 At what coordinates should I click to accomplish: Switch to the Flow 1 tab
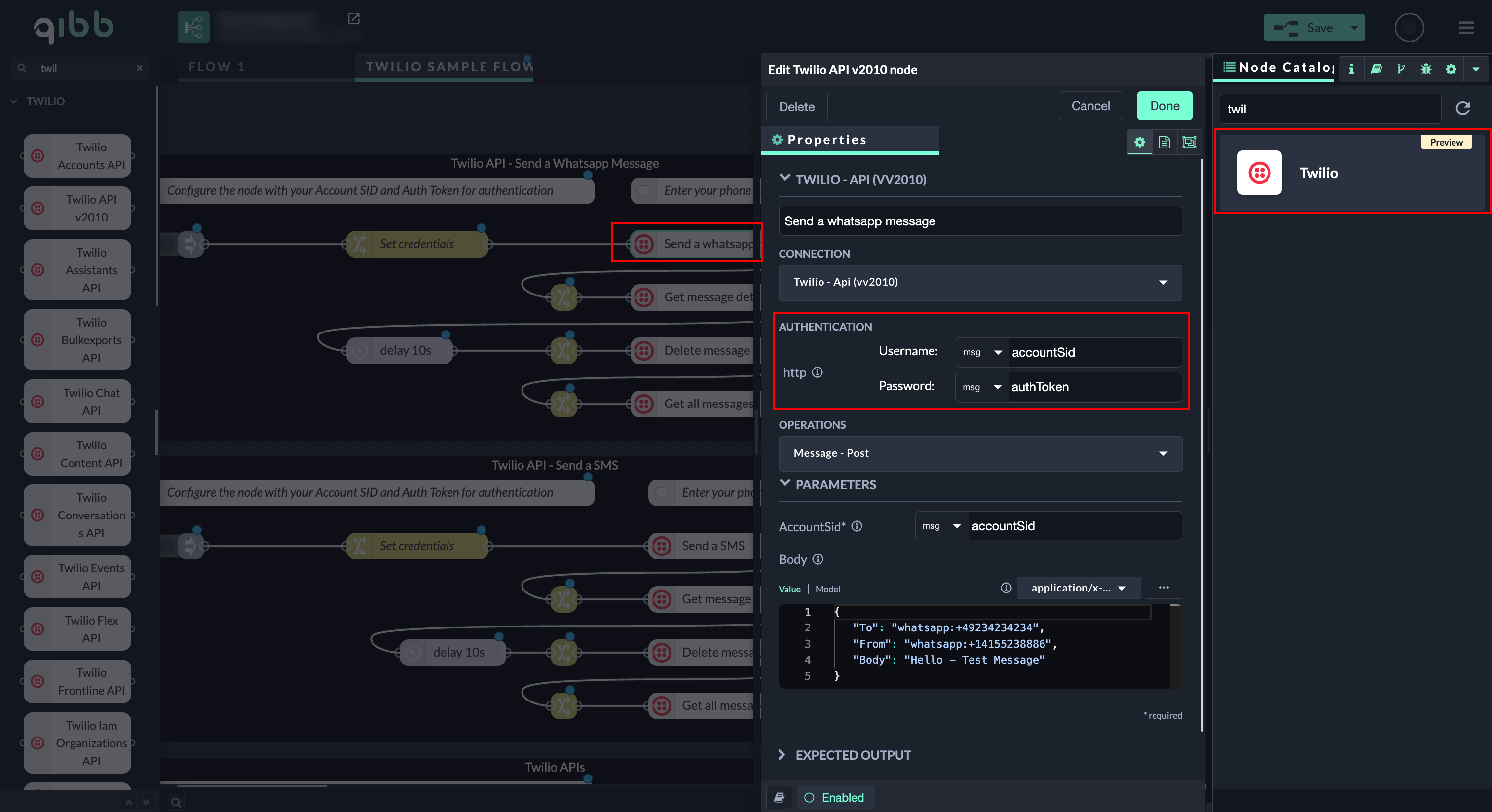point(216,67)
